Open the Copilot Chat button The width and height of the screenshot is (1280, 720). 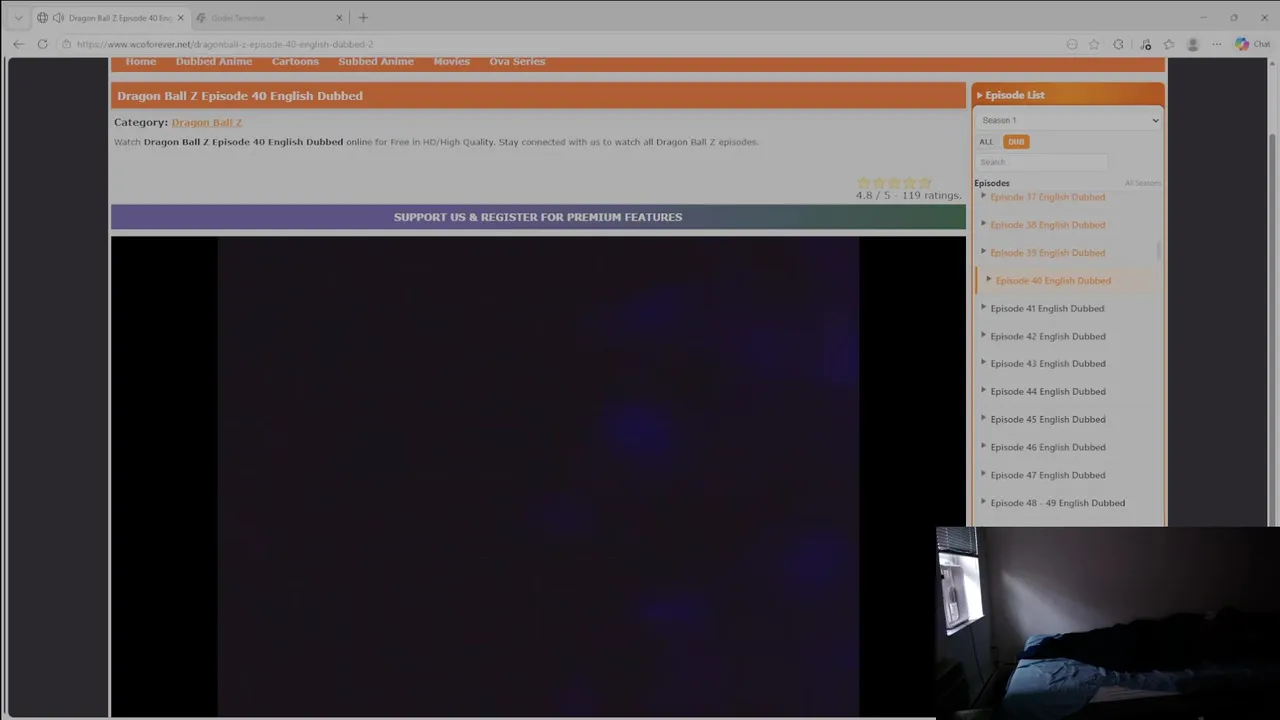coord(1252,44)
